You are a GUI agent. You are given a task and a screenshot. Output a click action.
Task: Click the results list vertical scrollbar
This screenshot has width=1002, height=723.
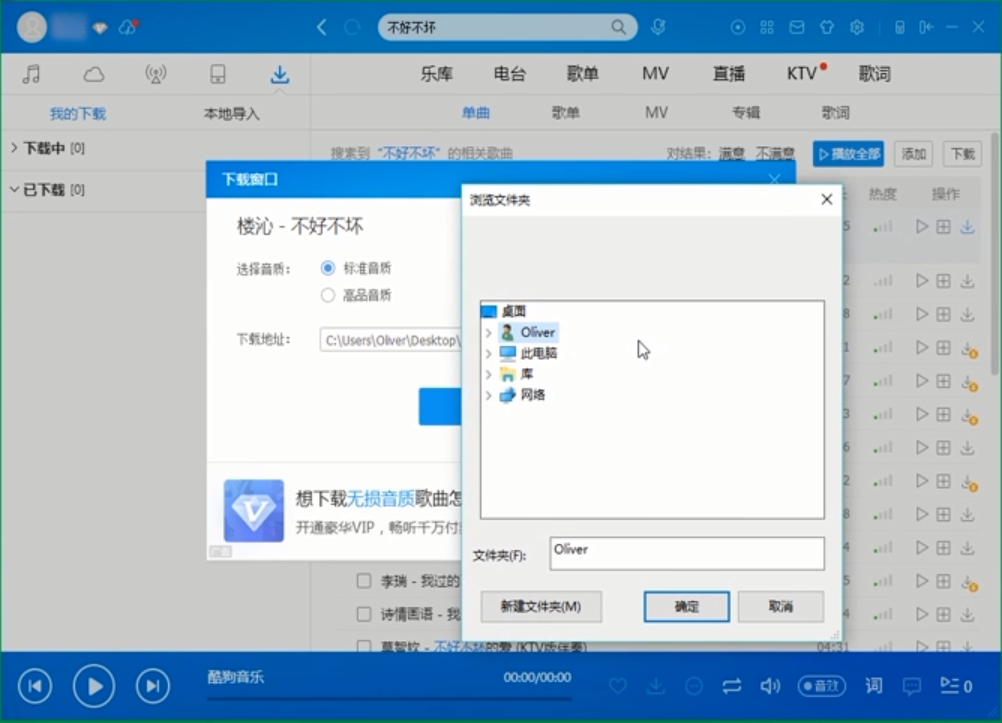coord(994,254)
